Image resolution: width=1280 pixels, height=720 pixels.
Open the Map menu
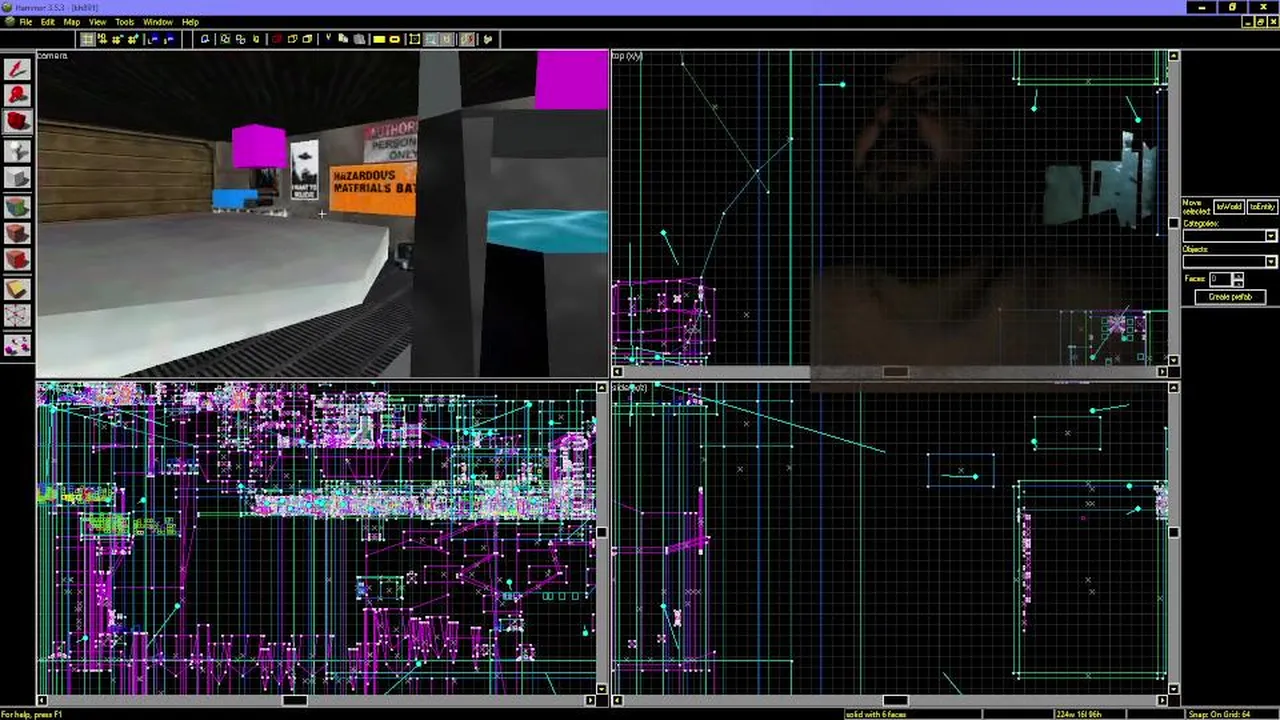[72, 21]
